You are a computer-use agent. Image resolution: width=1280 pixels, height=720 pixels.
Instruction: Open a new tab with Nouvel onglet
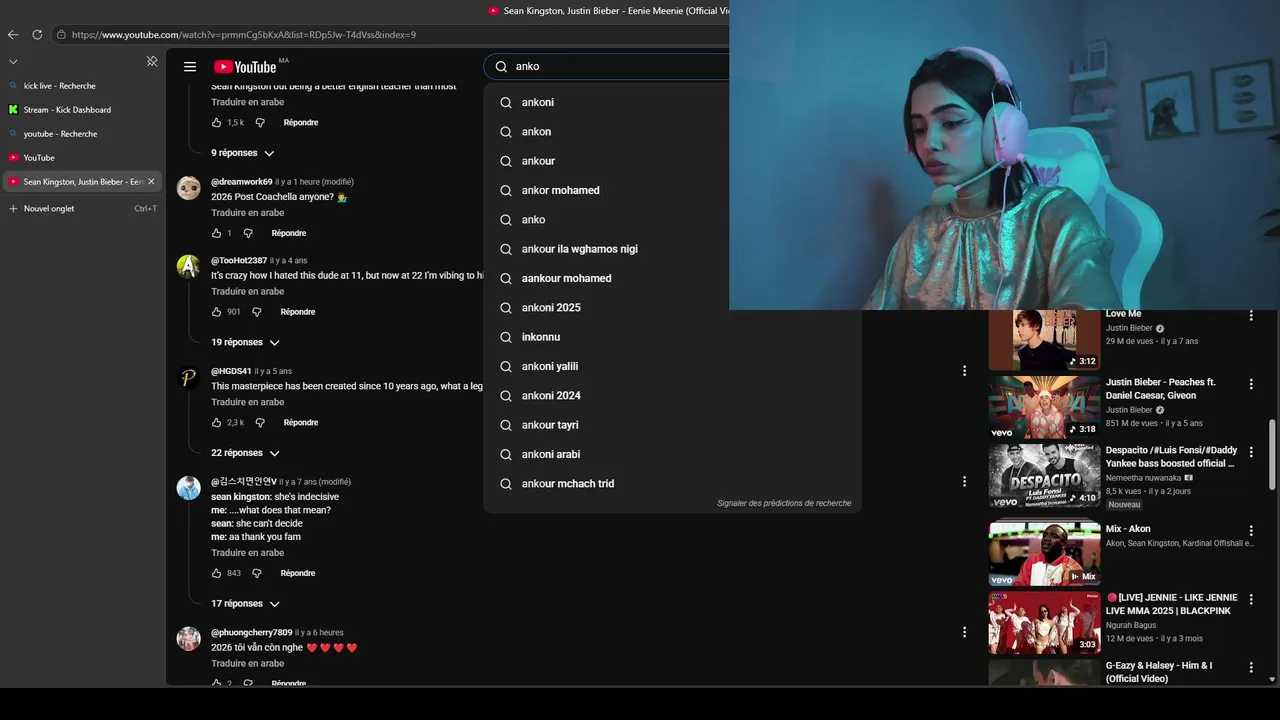click(x=81, y=209)
